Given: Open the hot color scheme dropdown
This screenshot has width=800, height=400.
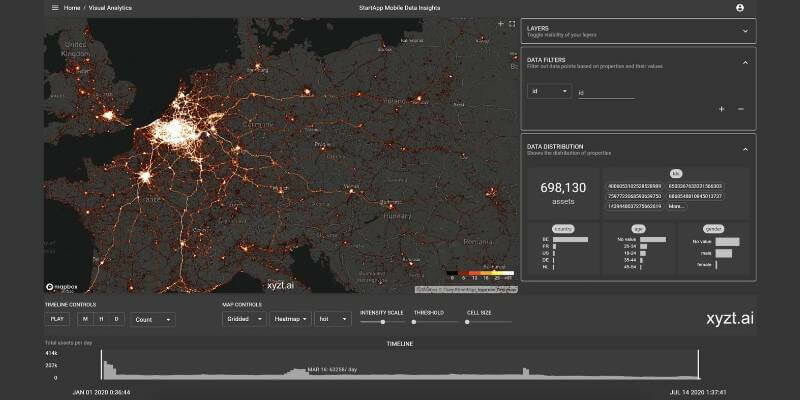Looking at the screenshot, I should [333, 319].
